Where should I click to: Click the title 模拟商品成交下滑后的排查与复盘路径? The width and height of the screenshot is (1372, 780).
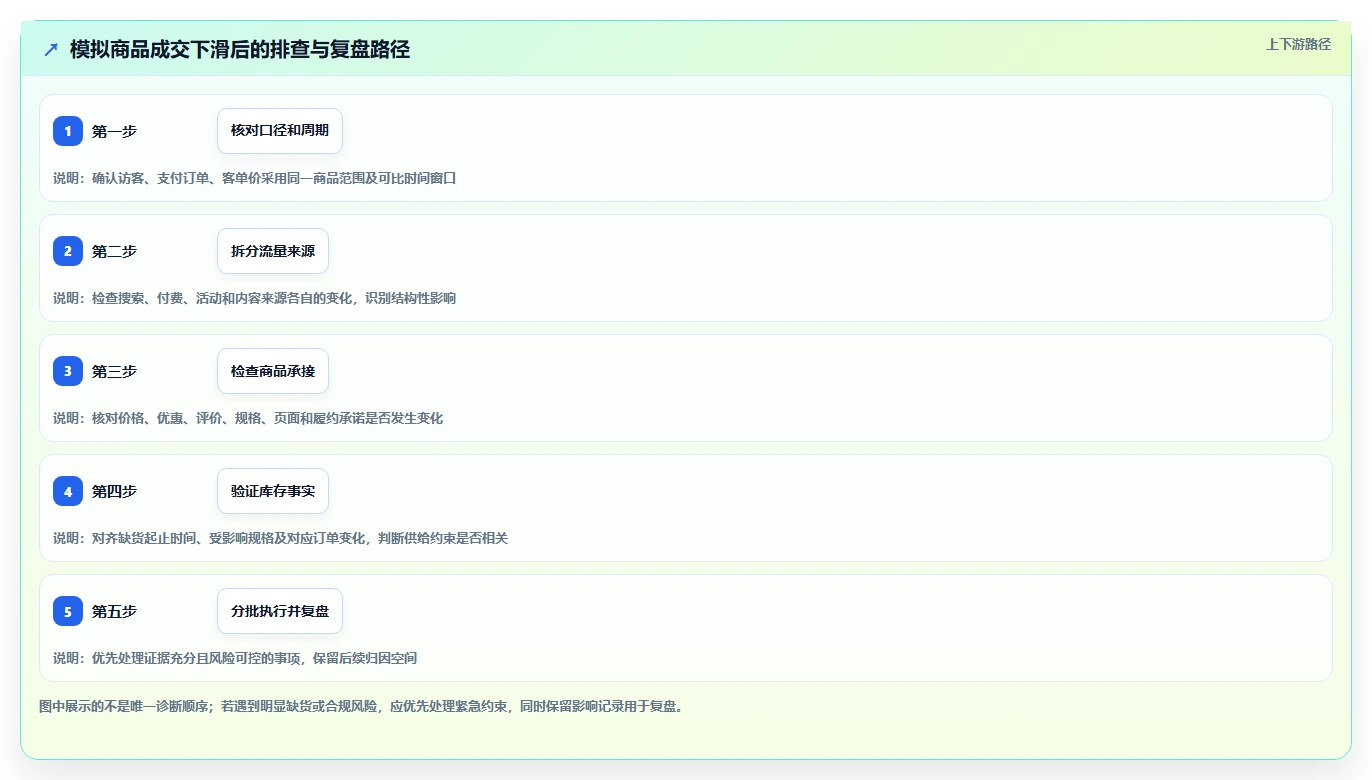[240, 49]
